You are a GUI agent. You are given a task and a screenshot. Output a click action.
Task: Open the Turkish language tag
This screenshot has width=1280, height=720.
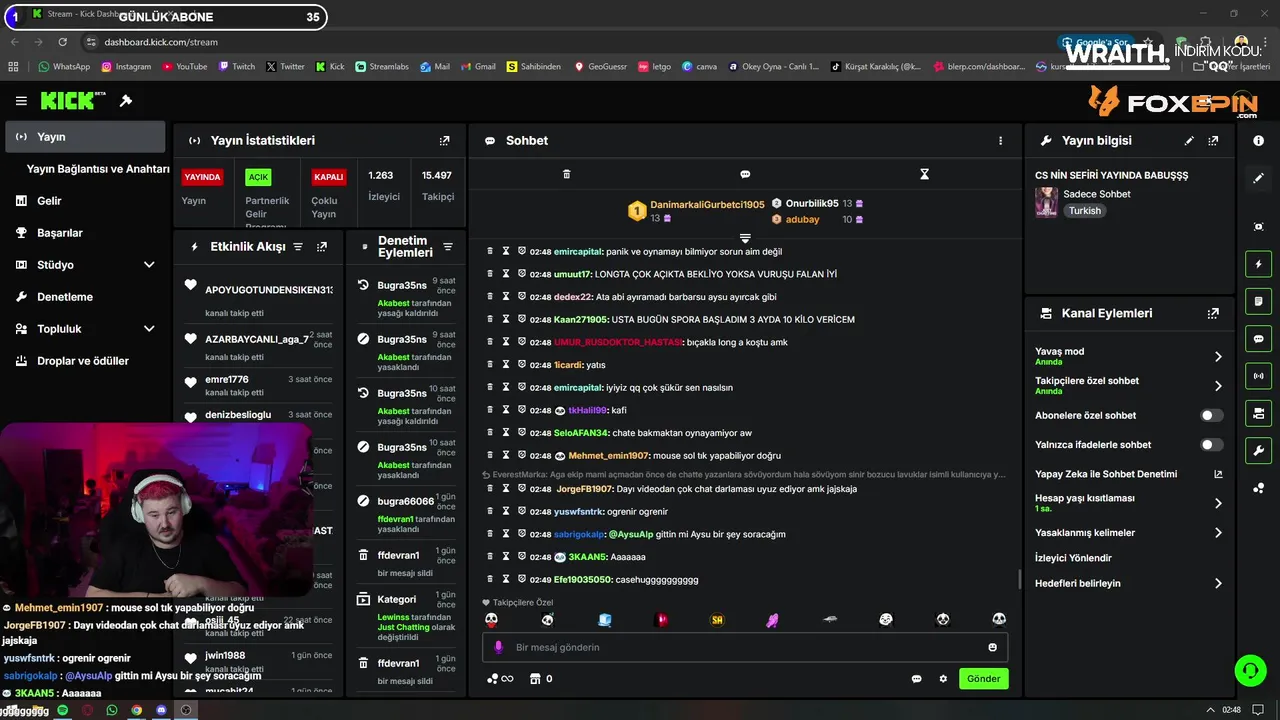[1084, 211]
